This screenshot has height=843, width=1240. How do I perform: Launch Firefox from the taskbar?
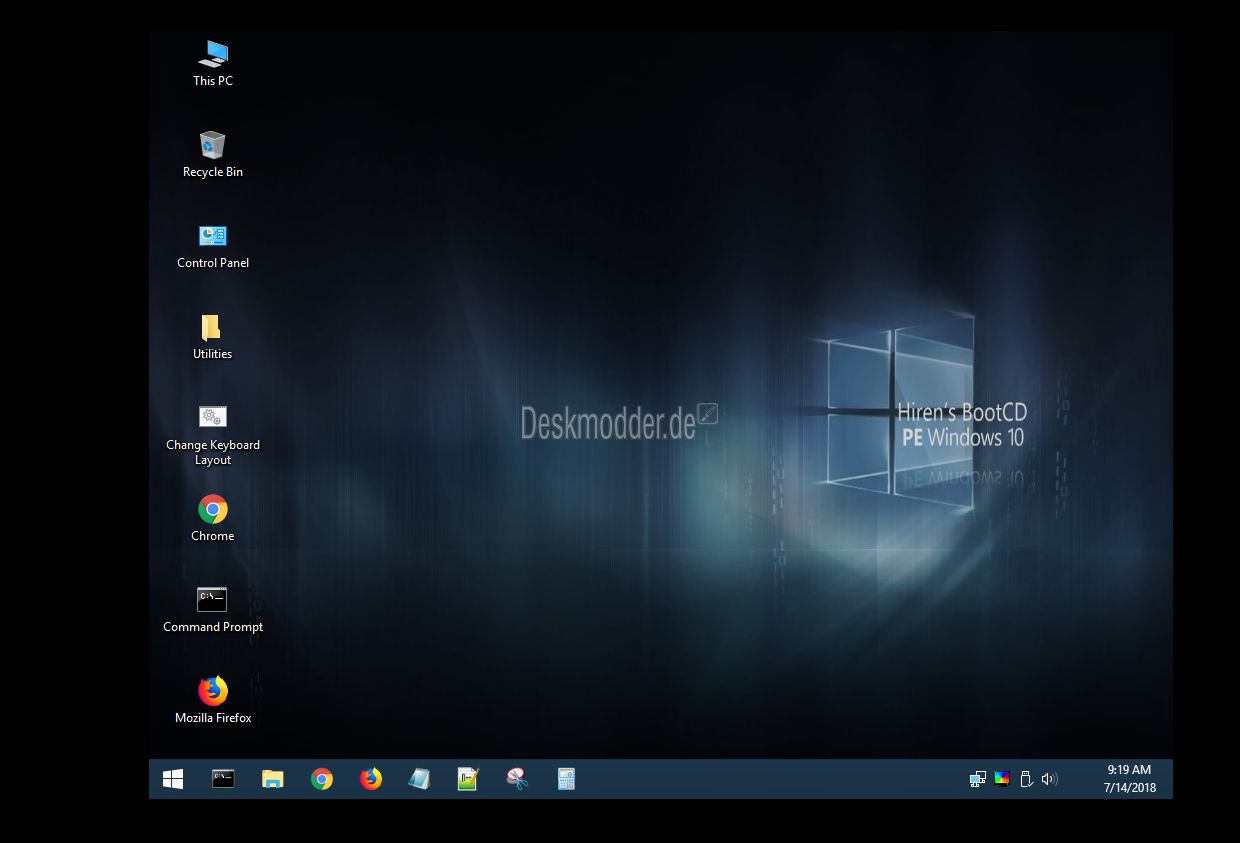370,779
